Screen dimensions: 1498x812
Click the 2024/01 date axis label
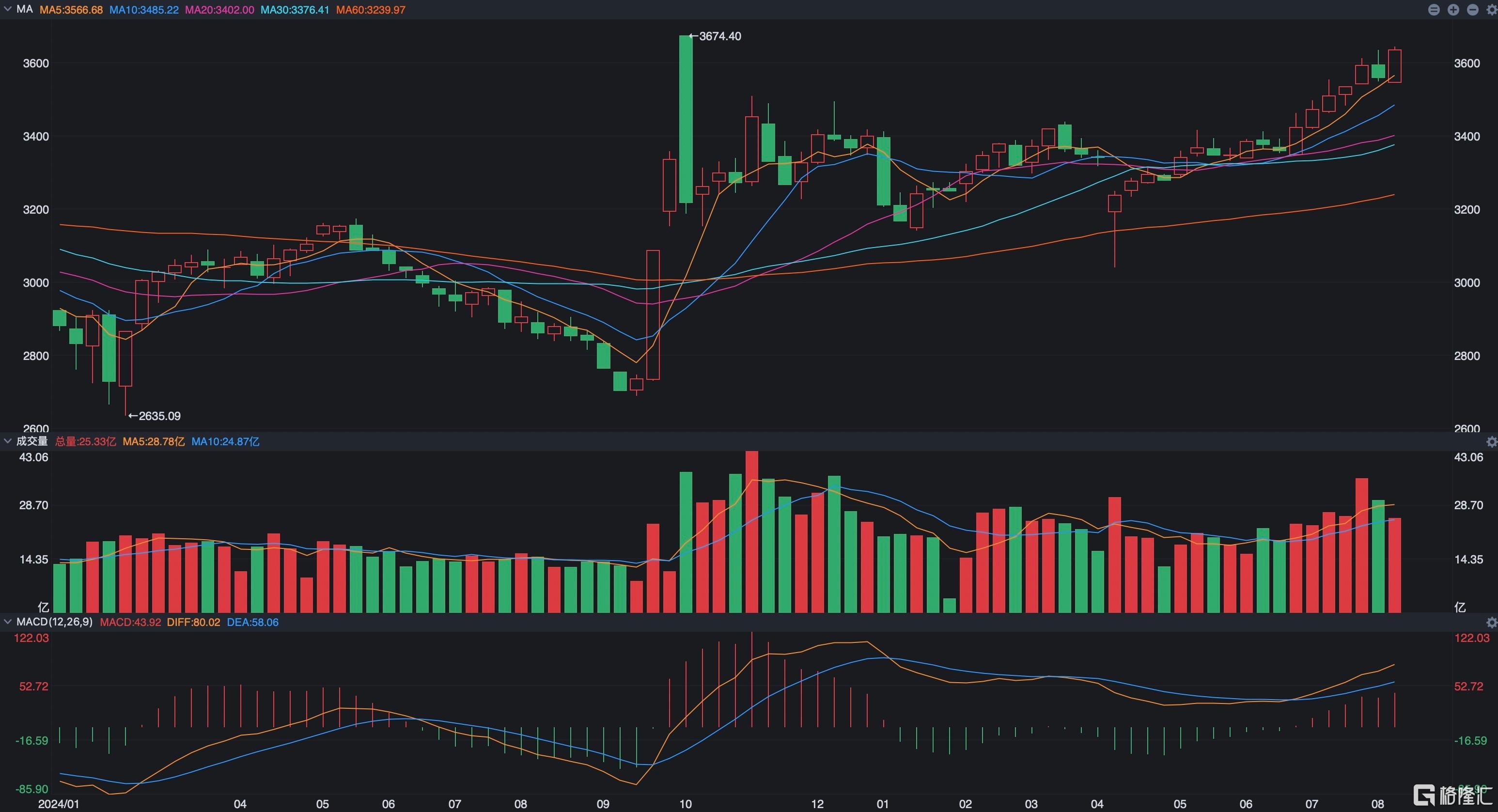tap(58, 804)
